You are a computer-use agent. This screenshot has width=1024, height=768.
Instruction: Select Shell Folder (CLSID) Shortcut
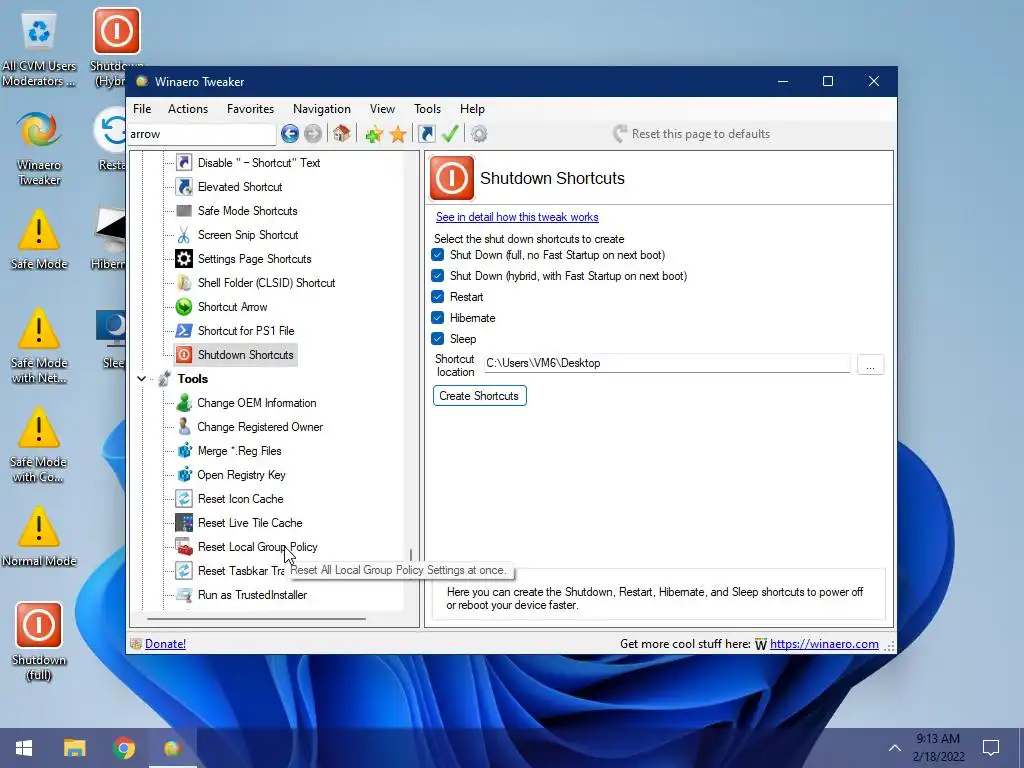coord(266,283)
